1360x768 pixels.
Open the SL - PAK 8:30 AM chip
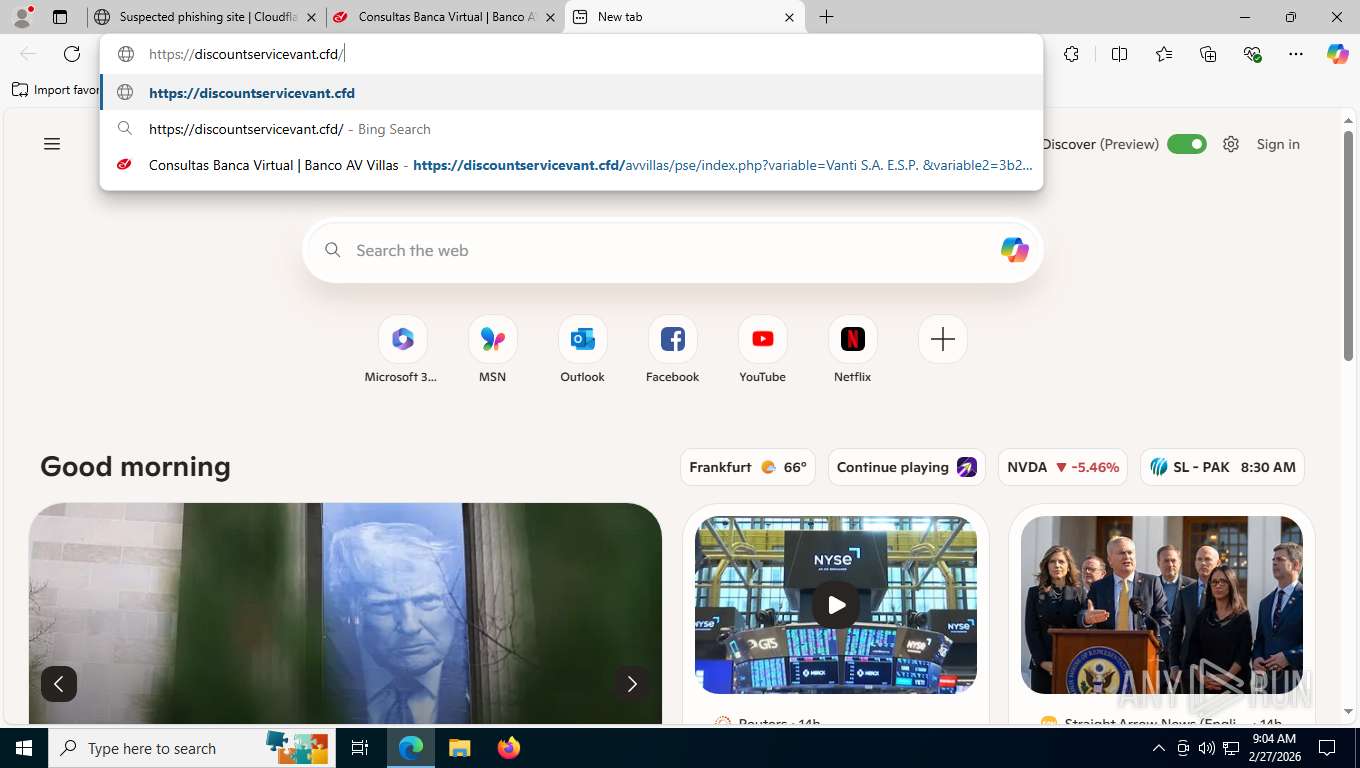tap(1222, 467)
